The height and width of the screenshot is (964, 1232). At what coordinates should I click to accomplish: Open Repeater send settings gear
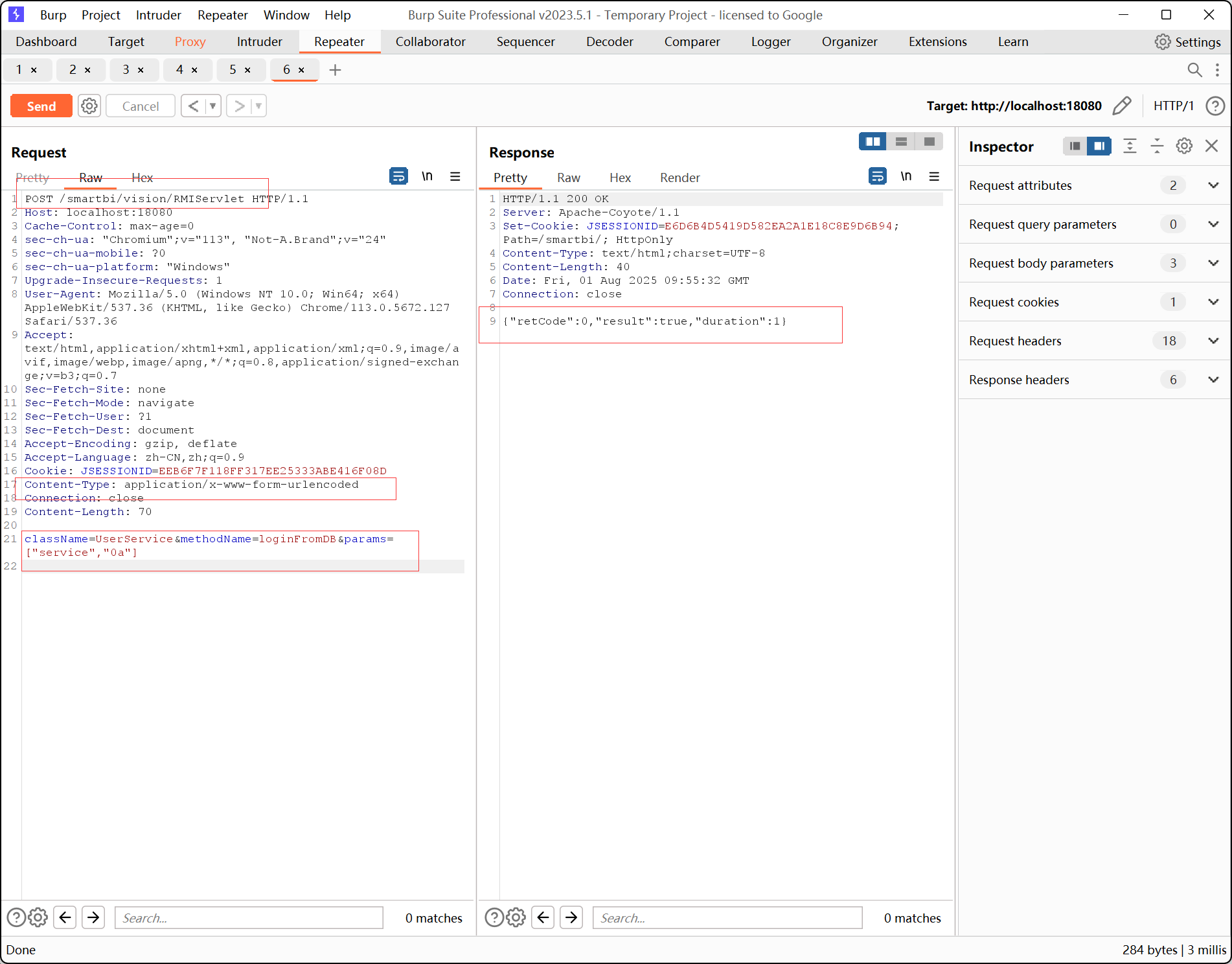pyautogui.click(x=89, y=106)
